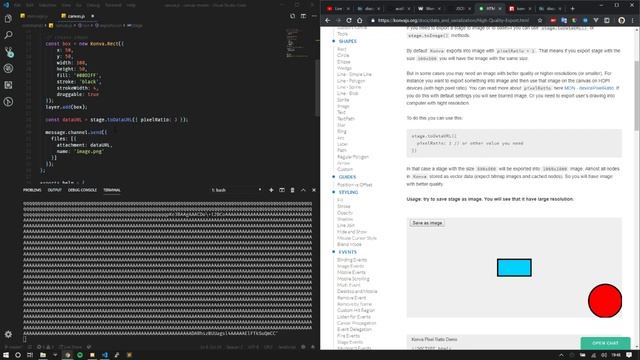The image size is (640, 360).
Task: Open Spotify from the taskbar
Action: click(x=80, y=355)
